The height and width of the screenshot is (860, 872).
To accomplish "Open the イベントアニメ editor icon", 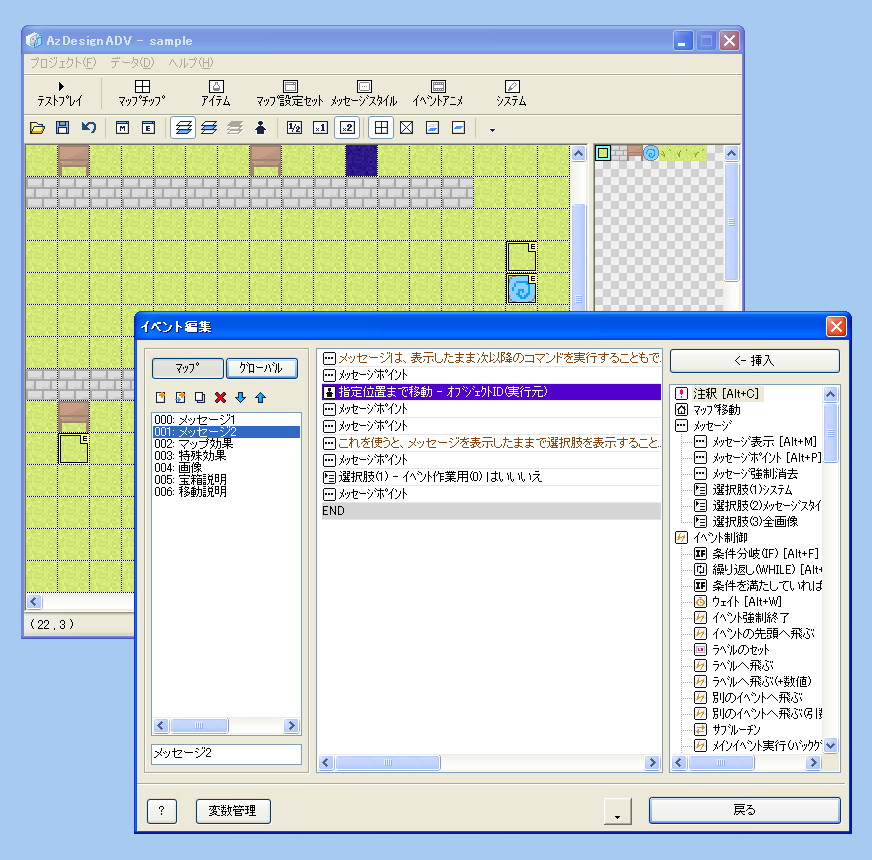I will pos(437,90).
